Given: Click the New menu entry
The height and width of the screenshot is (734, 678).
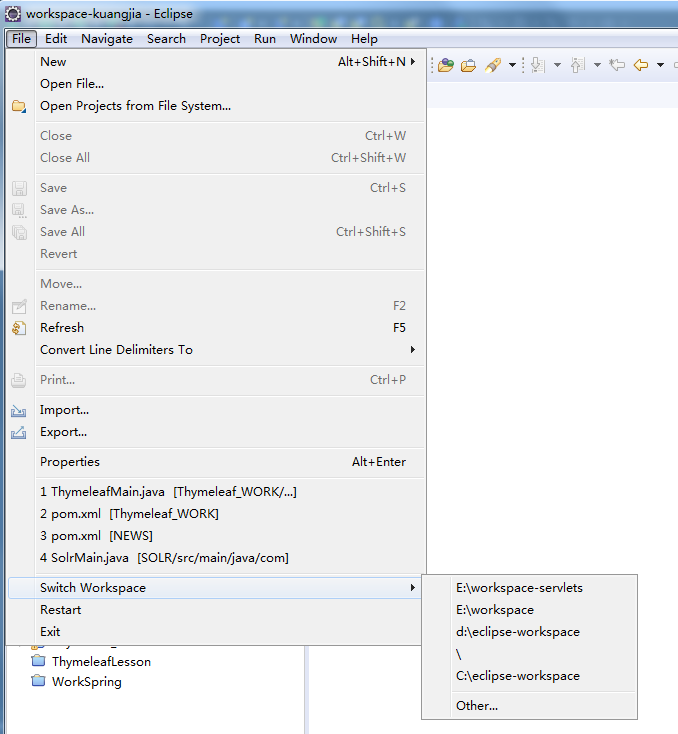Looking at the screenshot, I should point(216,62).
